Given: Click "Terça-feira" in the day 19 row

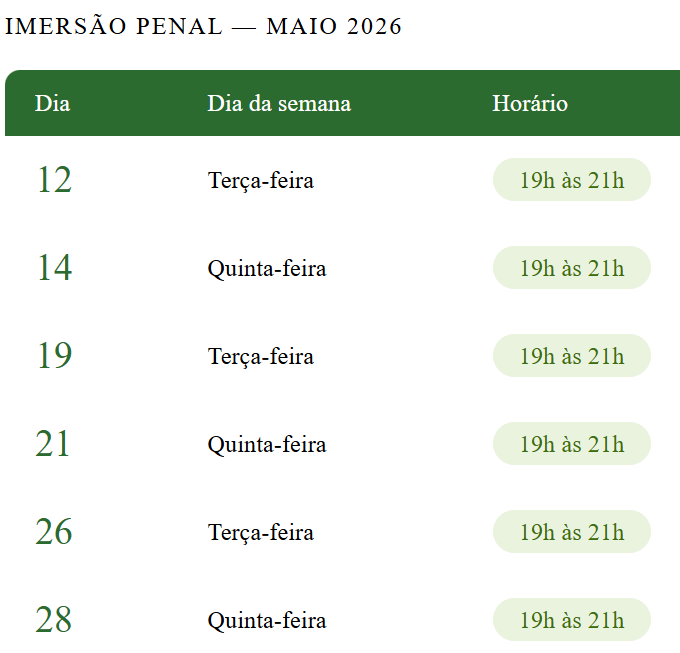Looking at the screenshot, I should click(x=261, y=356).
